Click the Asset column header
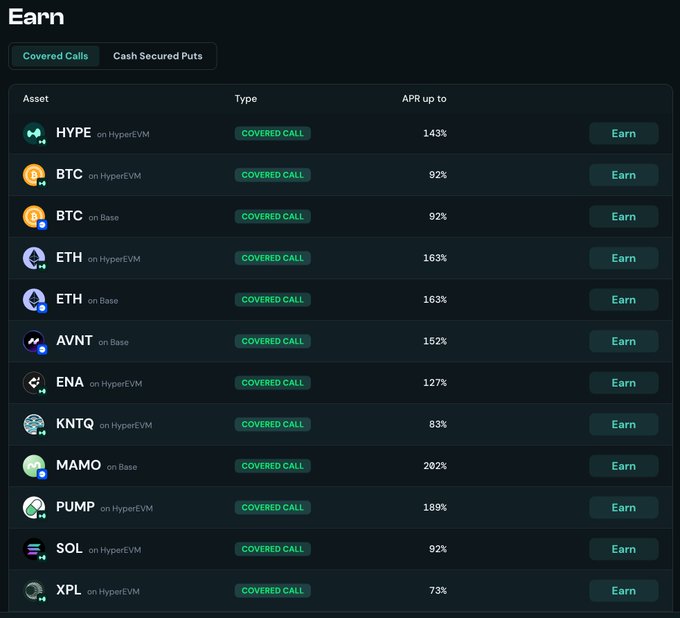680x618 pixels. point(36,99)
